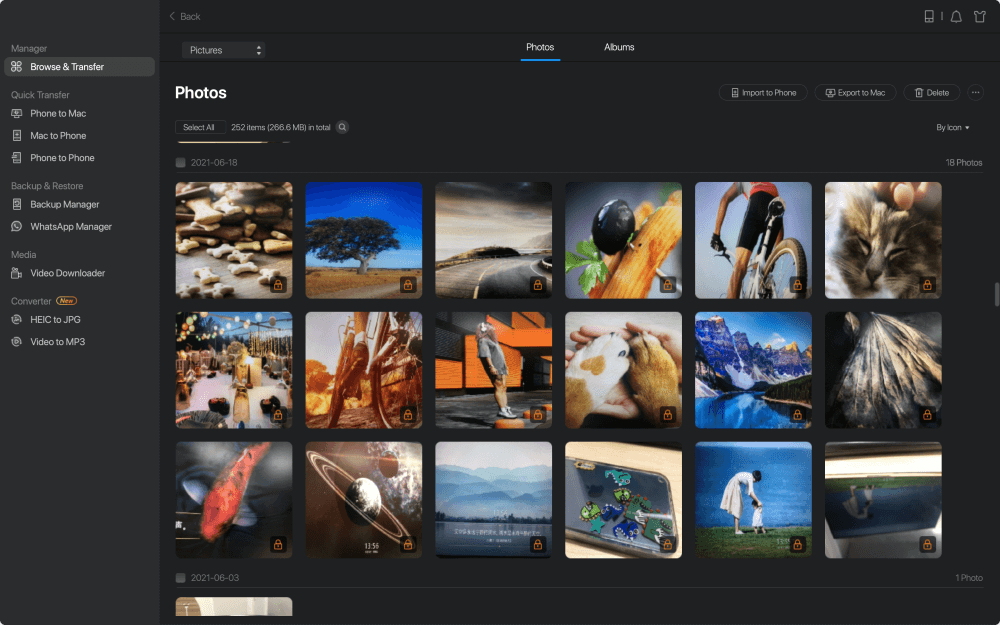
Task: Open the more options ellipsis menu
Action: coord(975,92)
